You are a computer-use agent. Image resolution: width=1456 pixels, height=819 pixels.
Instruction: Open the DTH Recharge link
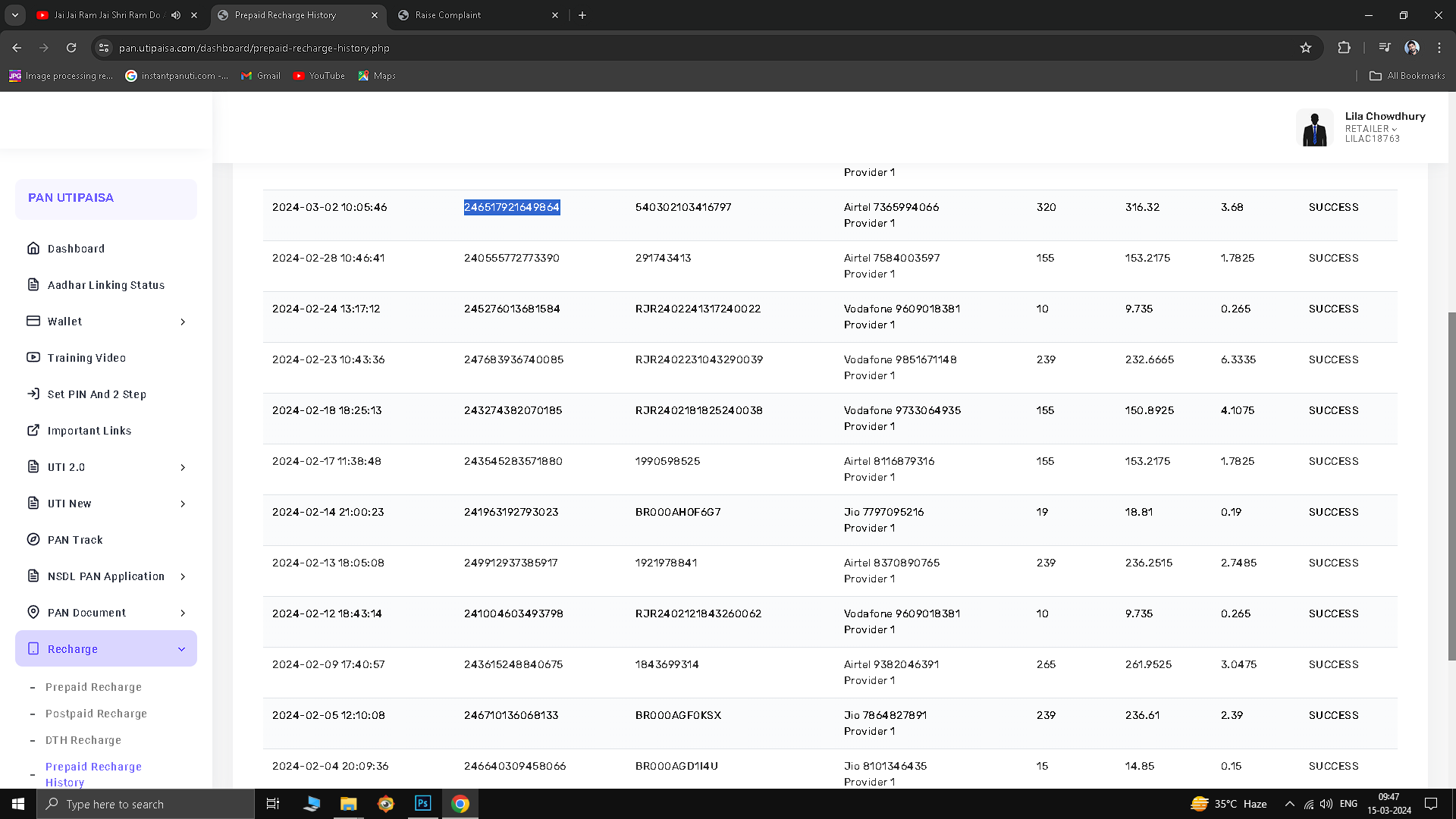point(83,740)
